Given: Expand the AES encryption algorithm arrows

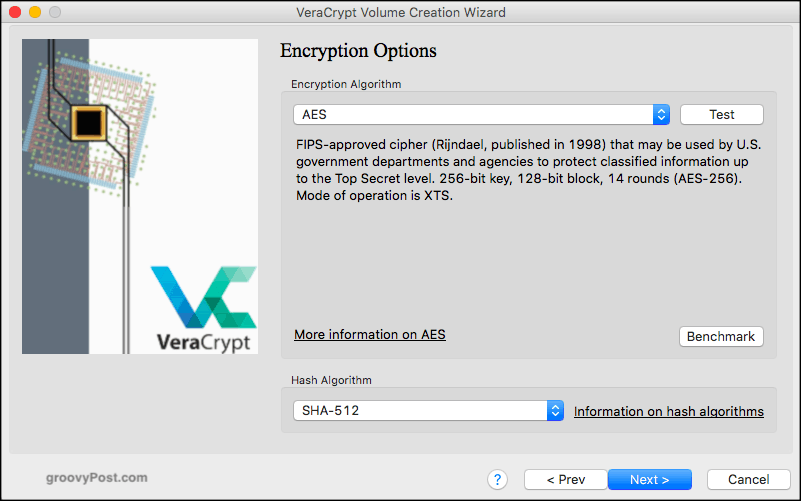Looking at the screenshot, I should (x=661, y=114).
